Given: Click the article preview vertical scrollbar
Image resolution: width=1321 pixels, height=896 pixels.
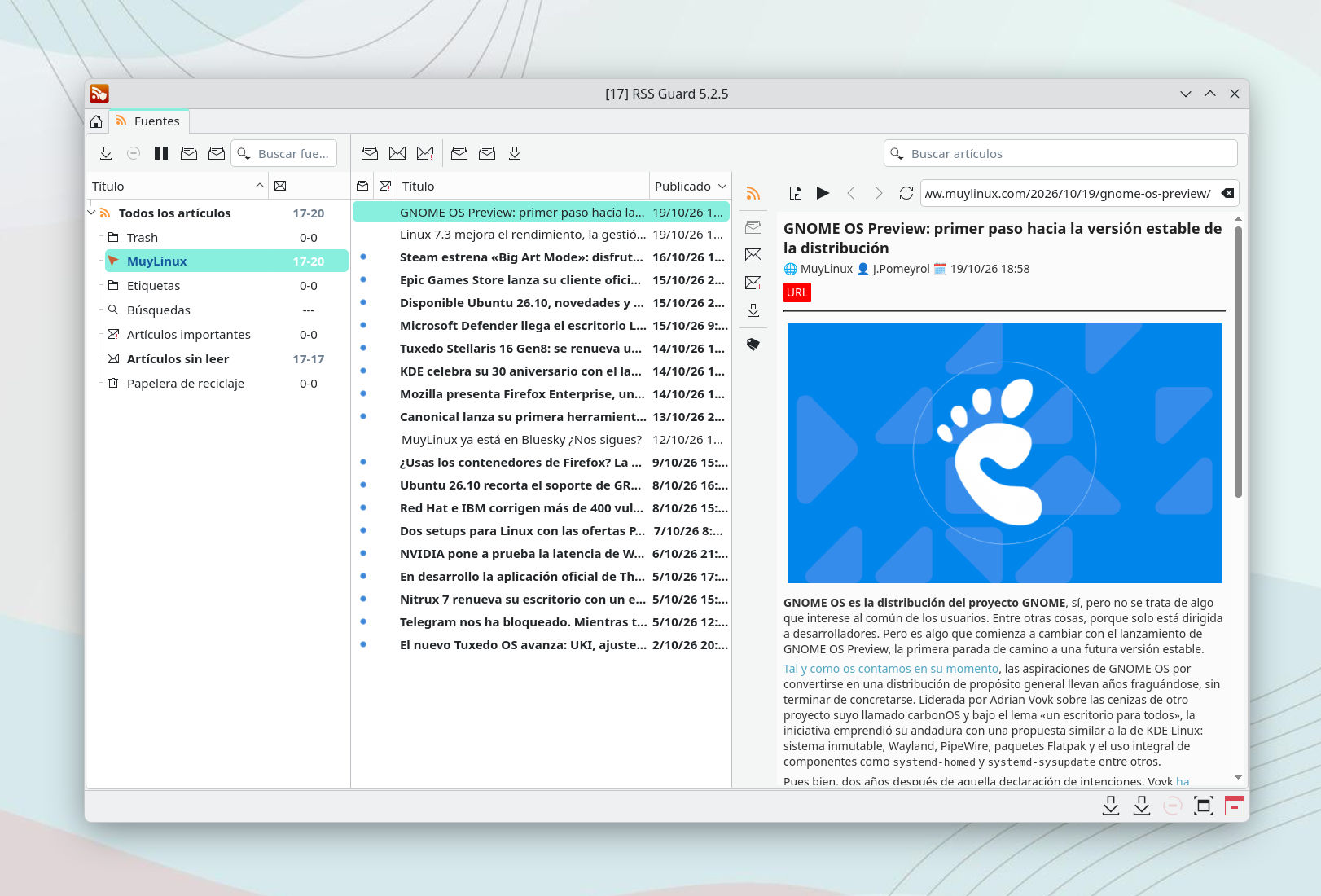Looking at the screenshot, I should [x=1238, y=362].
